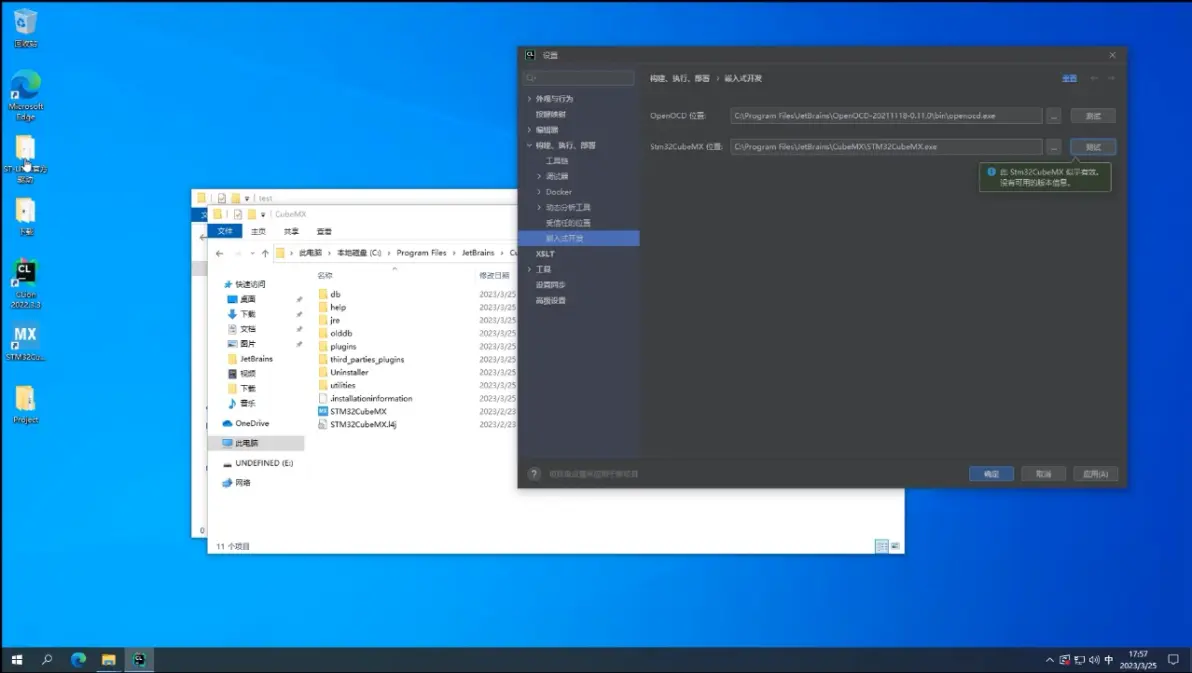Click 测试 button for OpenOCD location

coord(1093,116)
